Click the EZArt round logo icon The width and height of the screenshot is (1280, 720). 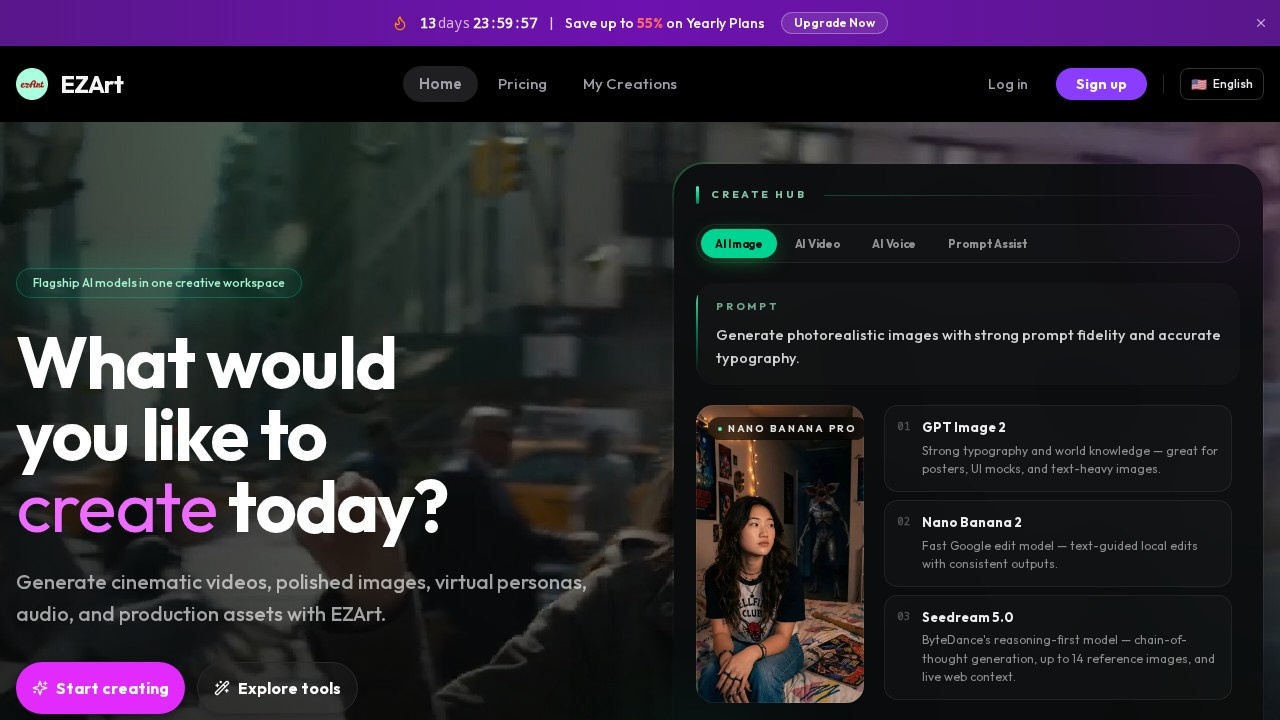(32, 84)
